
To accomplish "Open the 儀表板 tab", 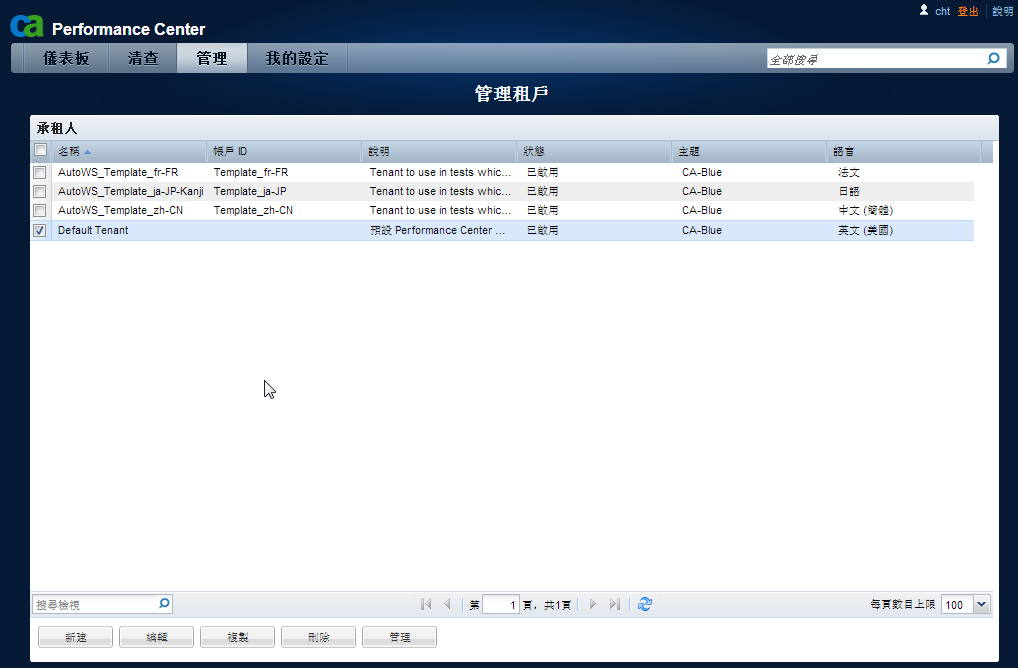I will pos(66,58).
